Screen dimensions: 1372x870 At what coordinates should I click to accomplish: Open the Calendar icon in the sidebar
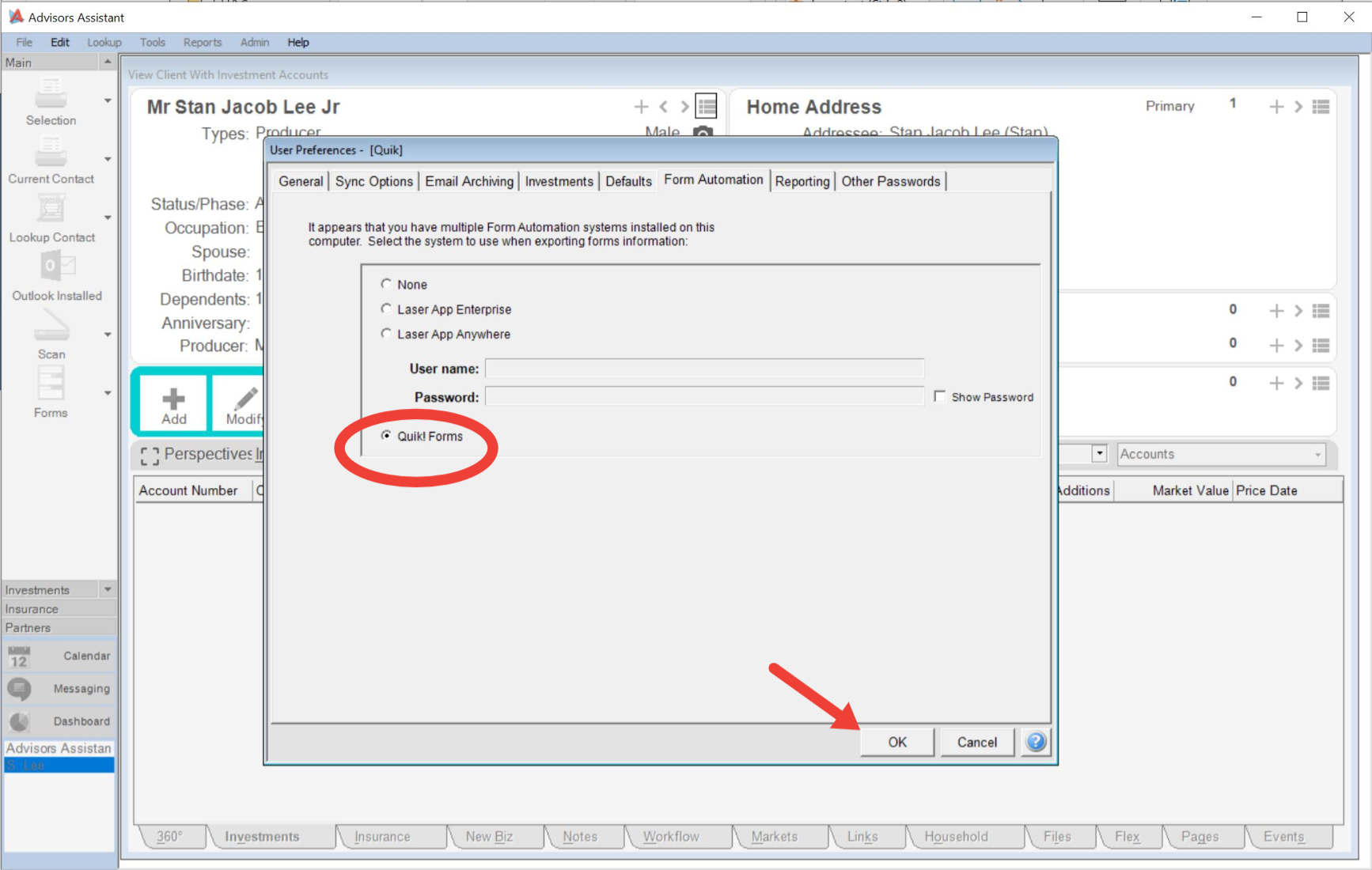[19, 656]
